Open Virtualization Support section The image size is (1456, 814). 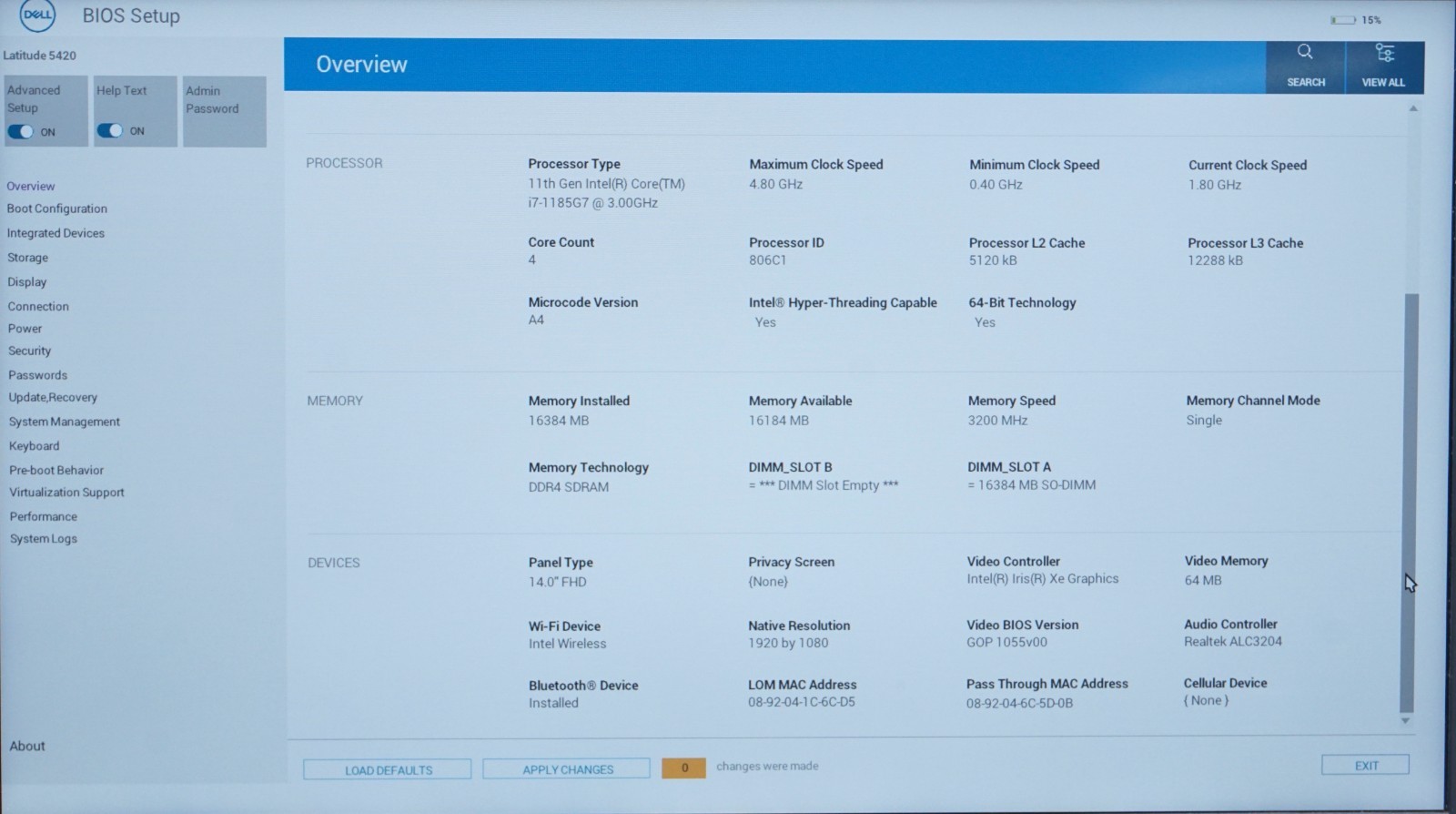67,493
